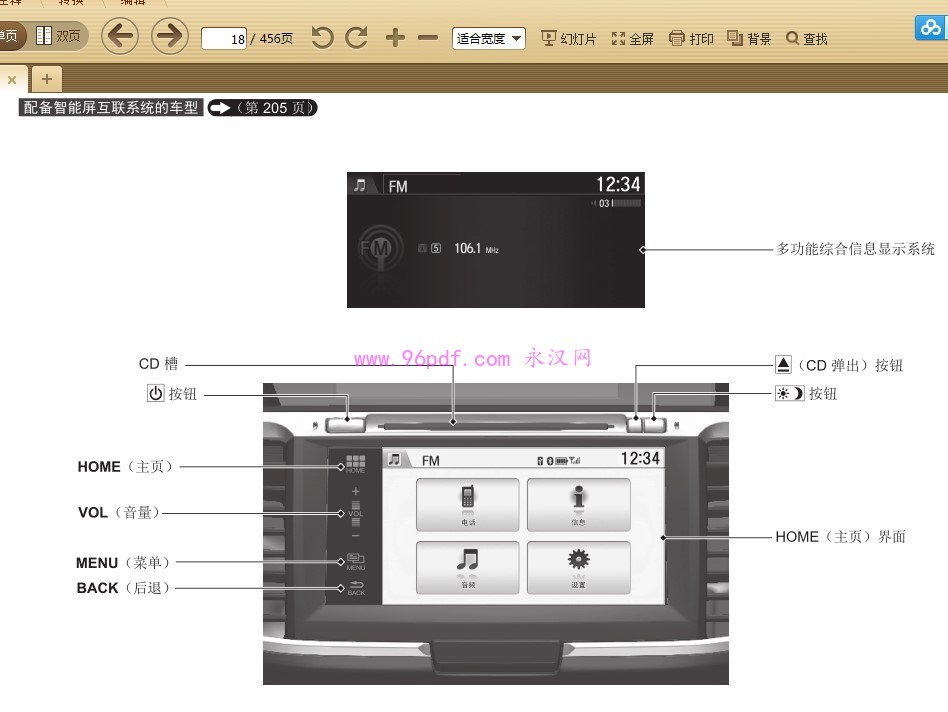Switch to single-page view (单页)

[x=10, y=37]
